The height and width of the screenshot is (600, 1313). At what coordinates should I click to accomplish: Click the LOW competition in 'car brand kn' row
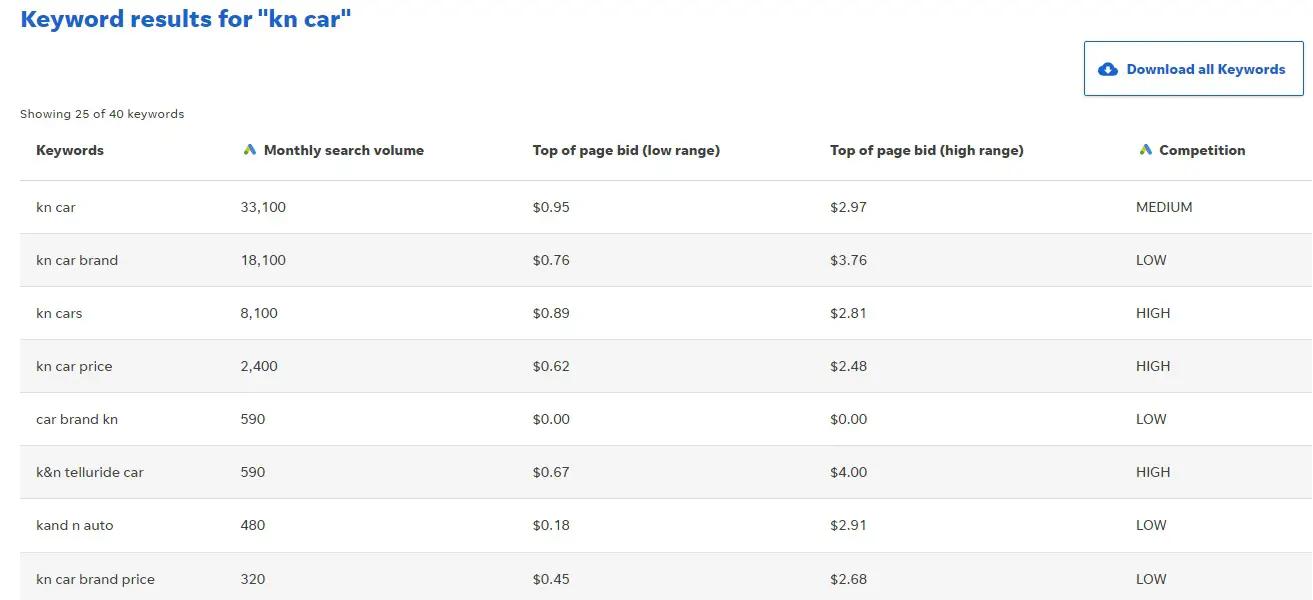[1151, 419]
